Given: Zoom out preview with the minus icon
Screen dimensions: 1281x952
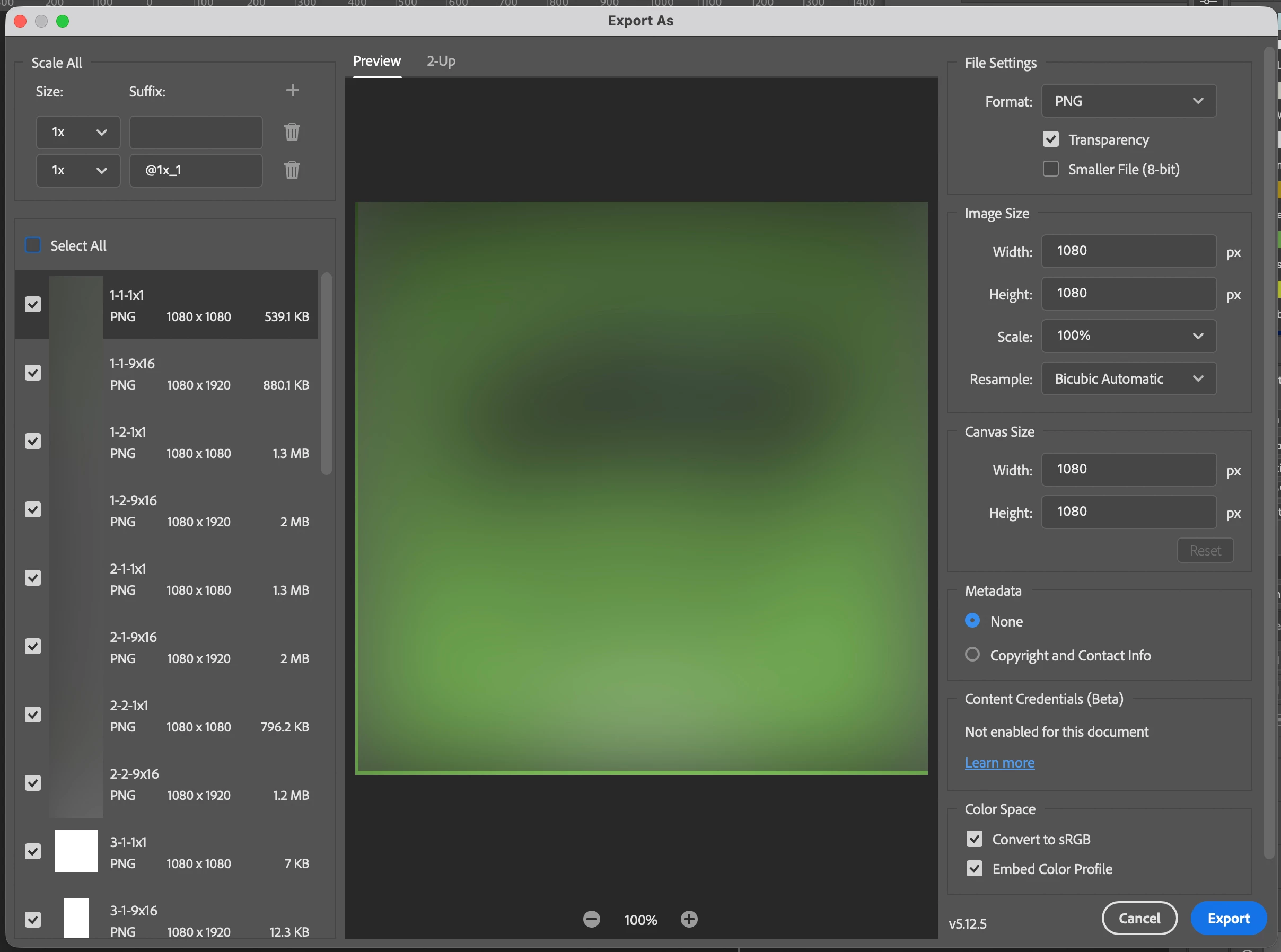Looking at the screenshot, I should (592, 919).
